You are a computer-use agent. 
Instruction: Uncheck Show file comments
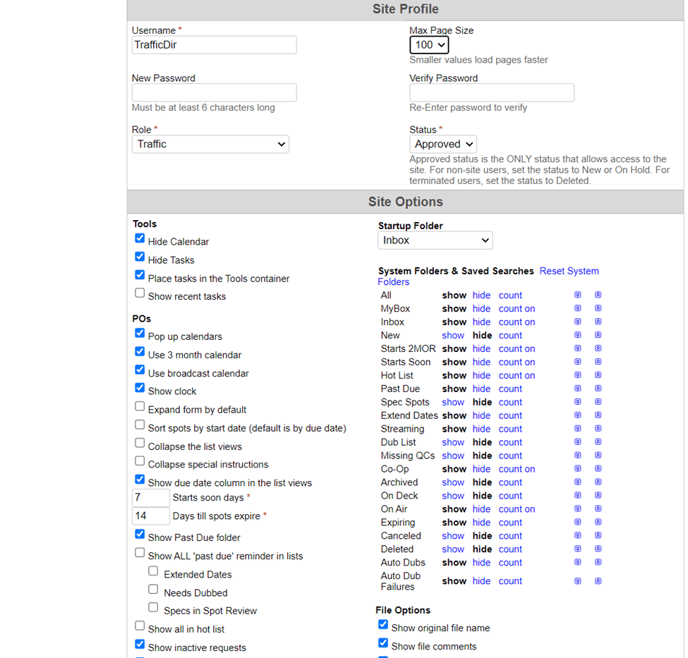point(383,643)
